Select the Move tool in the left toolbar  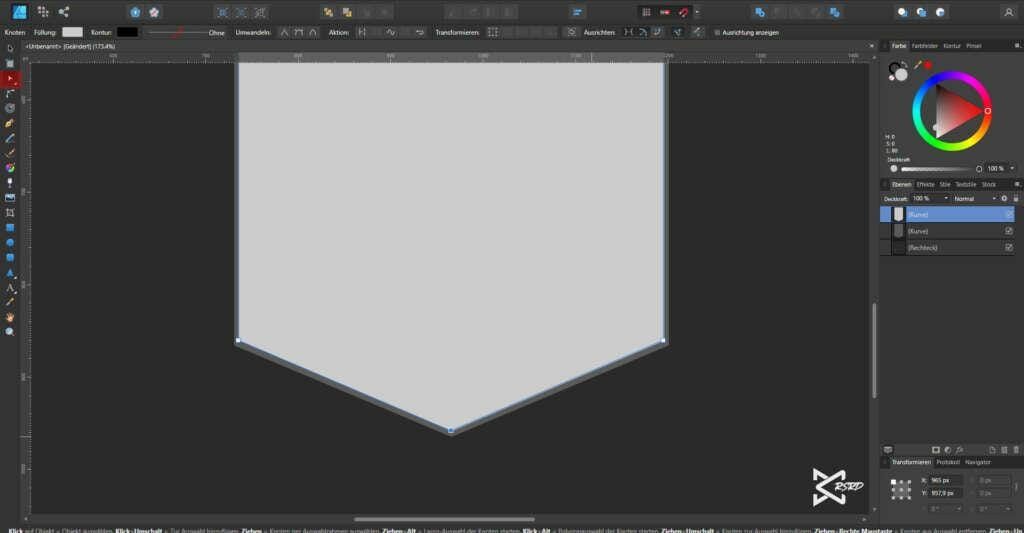coord(10,48)
